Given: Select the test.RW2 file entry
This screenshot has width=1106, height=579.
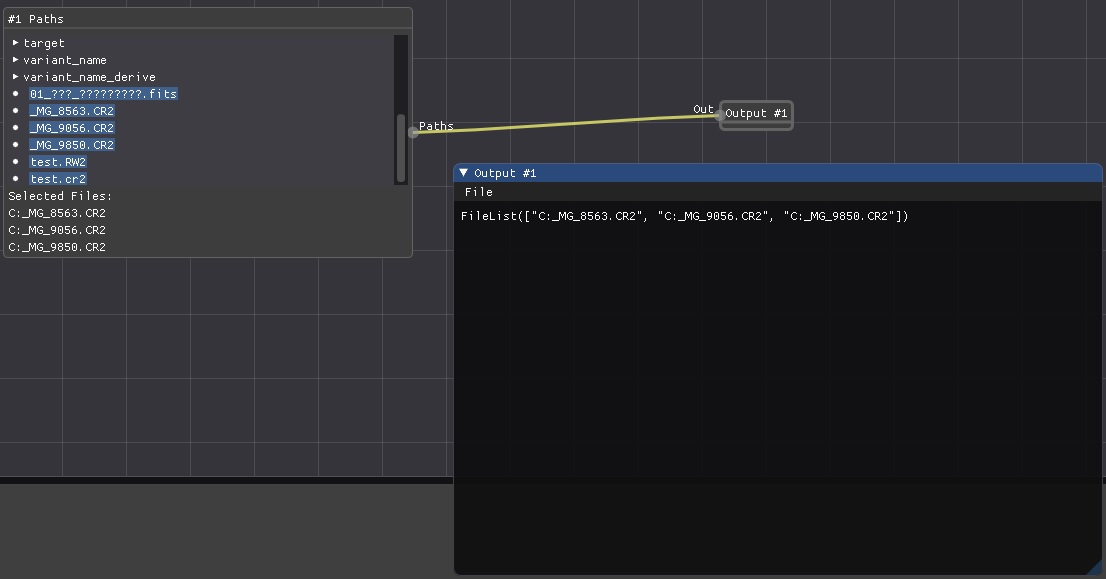Looking at the screenshot, I should (58, 161).
